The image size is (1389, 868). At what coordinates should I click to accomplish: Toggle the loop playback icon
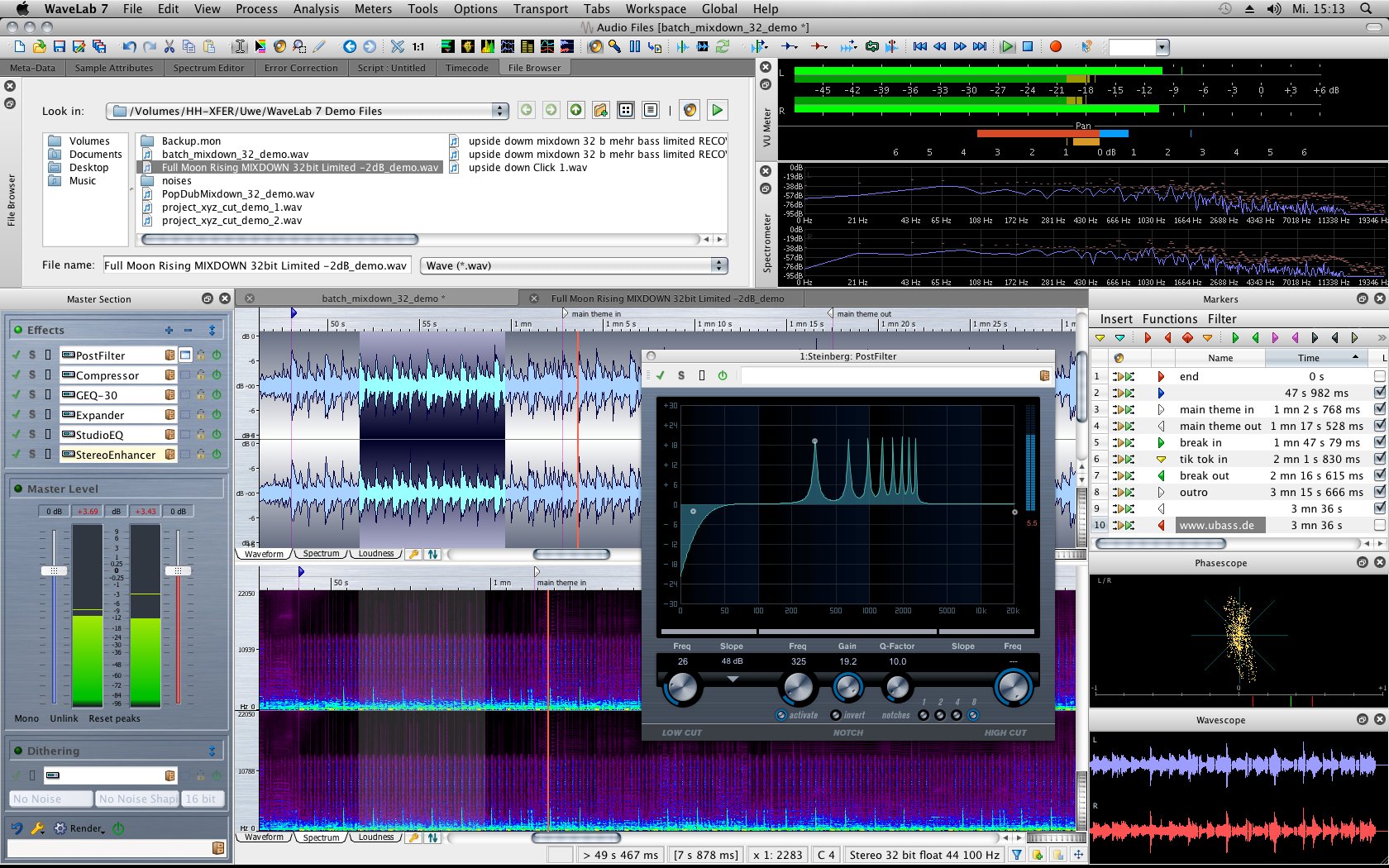point(871,47)
